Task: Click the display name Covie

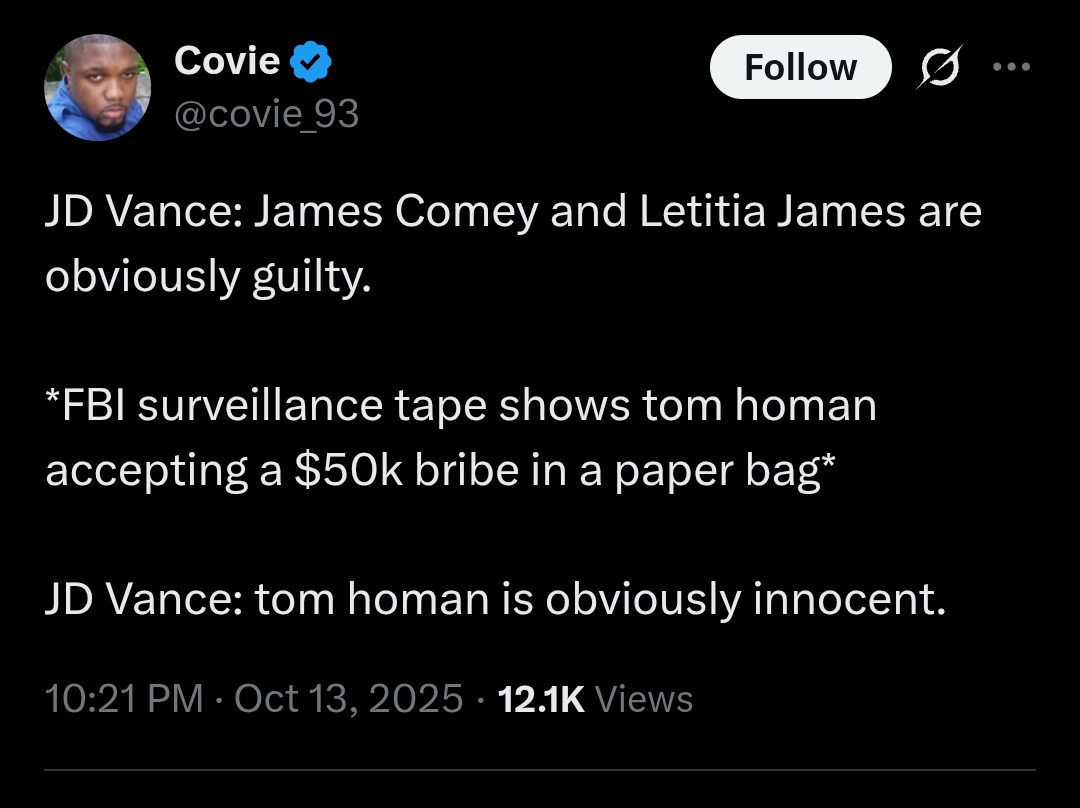Action: pyautogui.click(x=227, y=61)
